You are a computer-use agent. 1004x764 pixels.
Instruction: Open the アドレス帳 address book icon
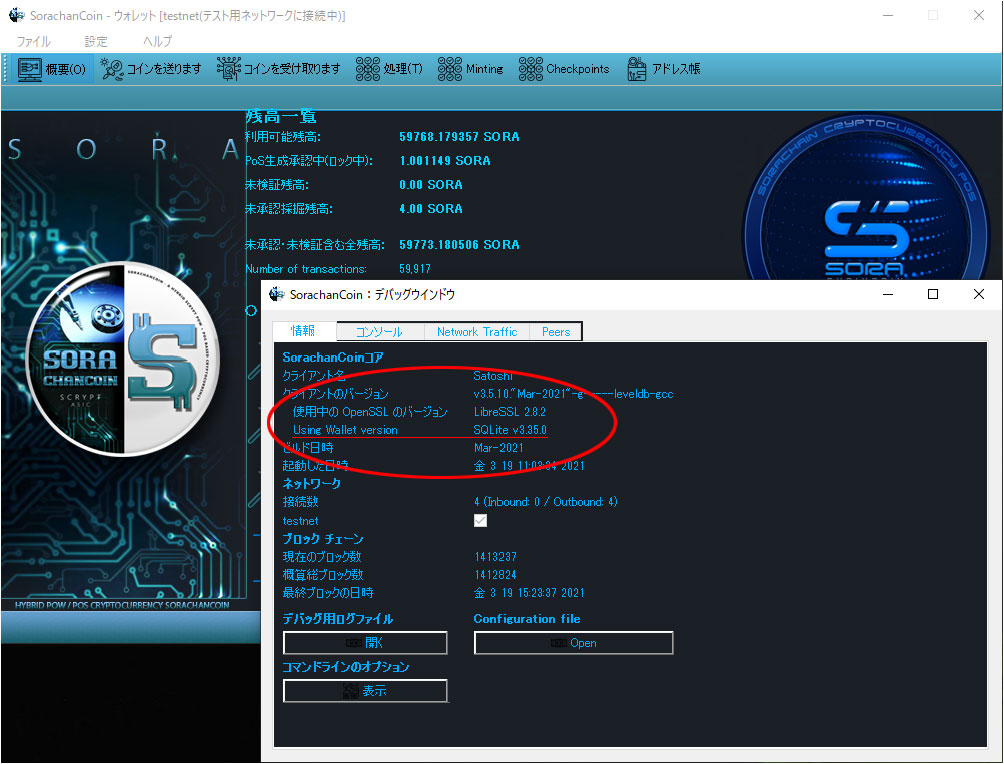[x=636, y=69]
